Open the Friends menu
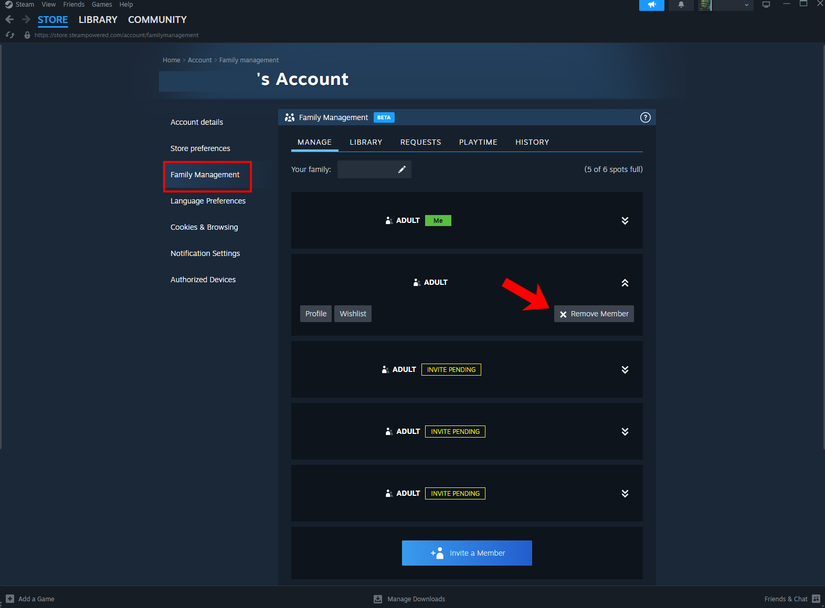The image size is (825, 608). pyautogui.click(x=74, y=5)
